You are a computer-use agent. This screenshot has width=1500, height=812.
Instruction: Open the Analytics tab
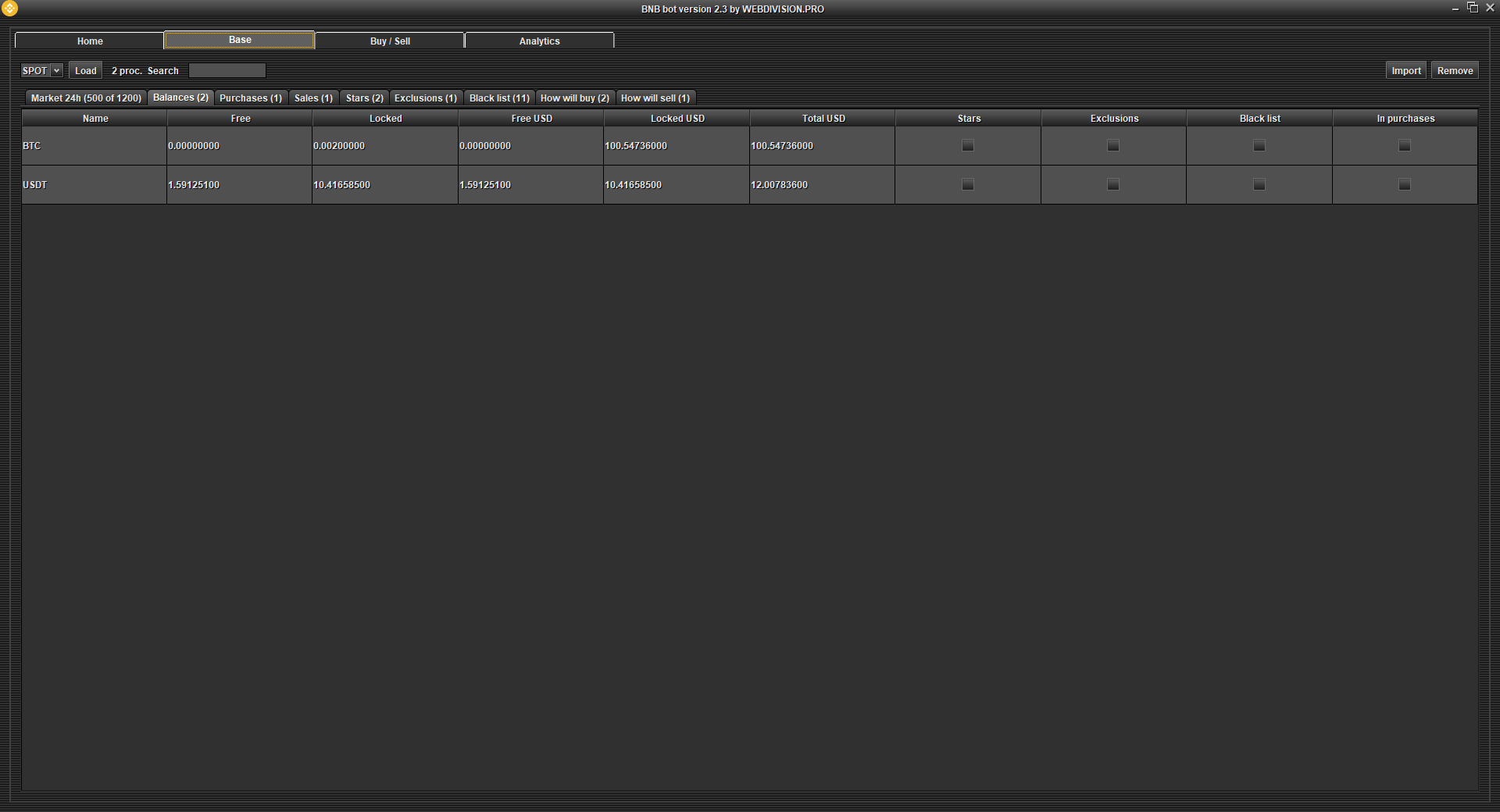(539, 41)
